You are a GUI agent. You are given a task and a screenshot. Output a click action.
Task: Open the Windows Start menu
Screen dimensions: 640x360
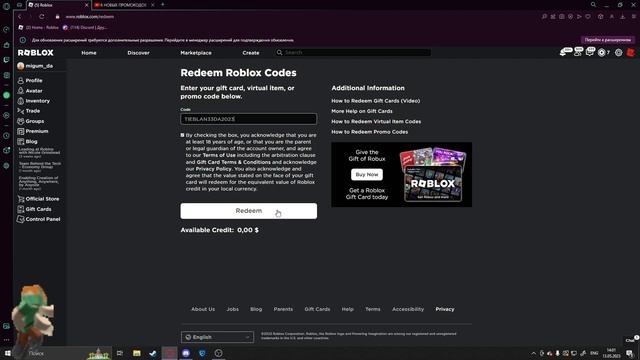tap(7, 353)
